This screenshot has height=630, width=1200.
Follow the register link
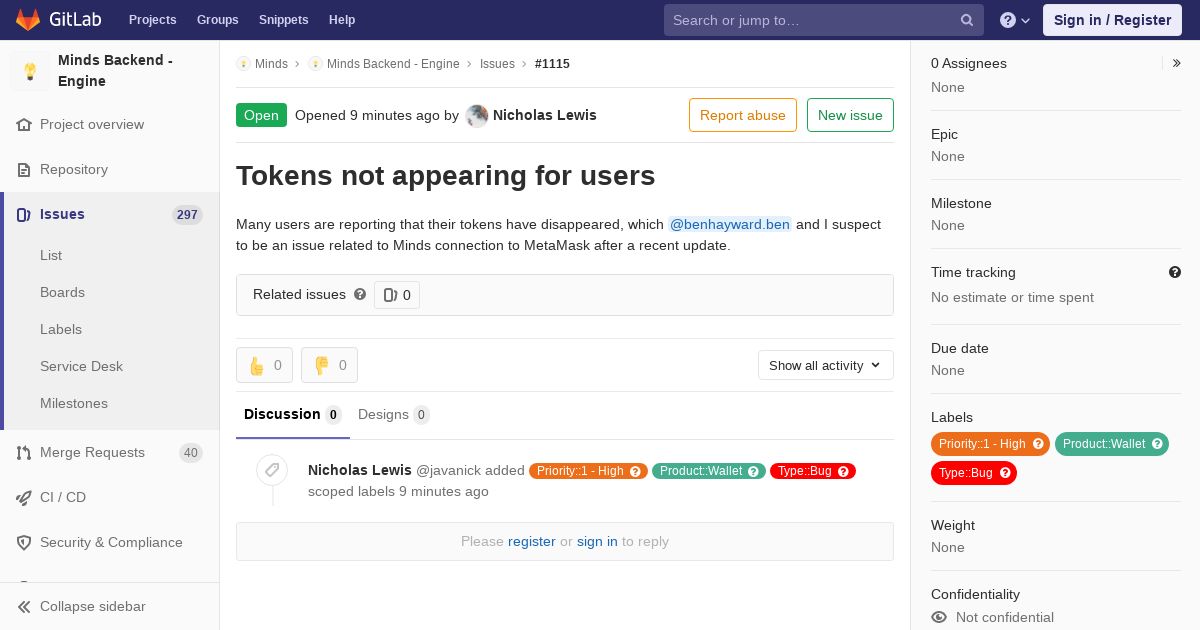pos(532,541)
